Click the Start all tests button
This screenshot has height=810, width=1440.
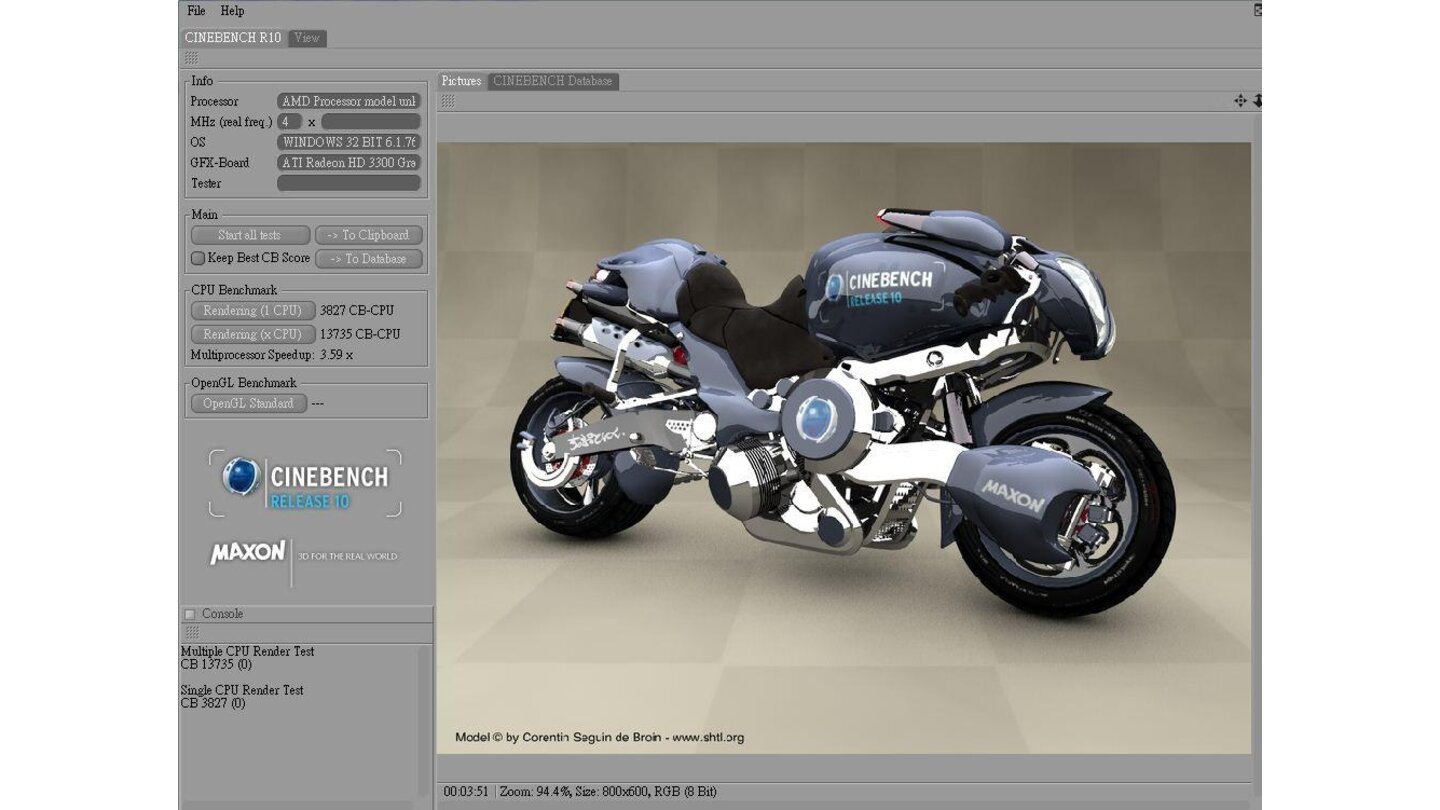tap(250, 235)
